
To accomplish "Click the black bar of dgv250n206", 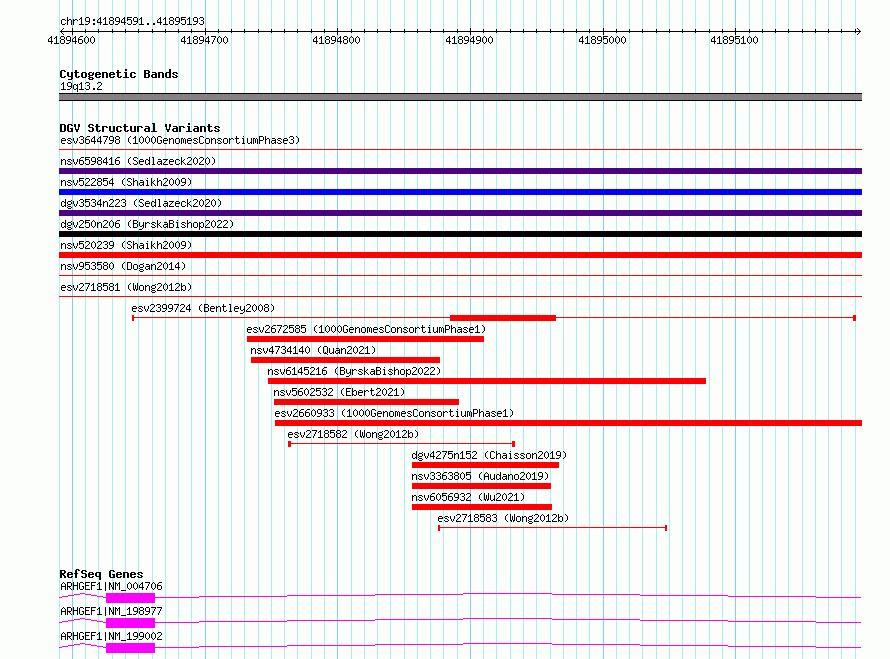I will click(460, 234).
